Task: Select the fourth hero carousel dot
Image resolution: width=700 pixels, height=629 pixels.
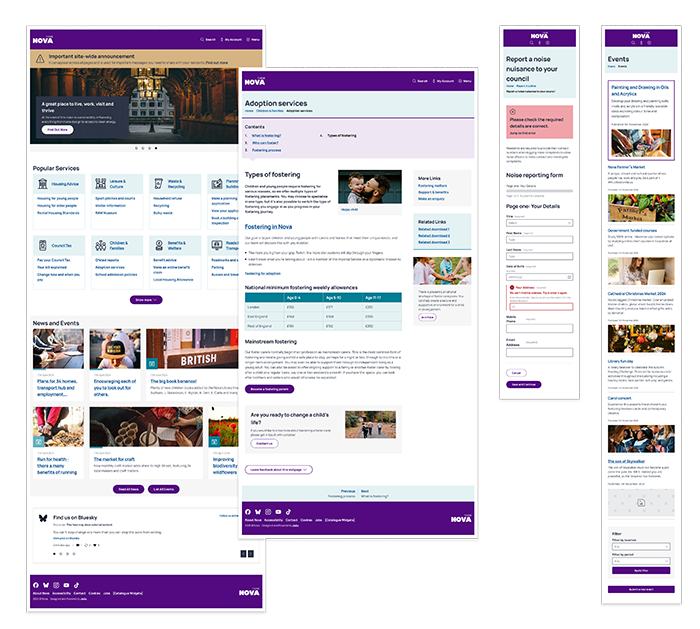Action: coord(156,148)
